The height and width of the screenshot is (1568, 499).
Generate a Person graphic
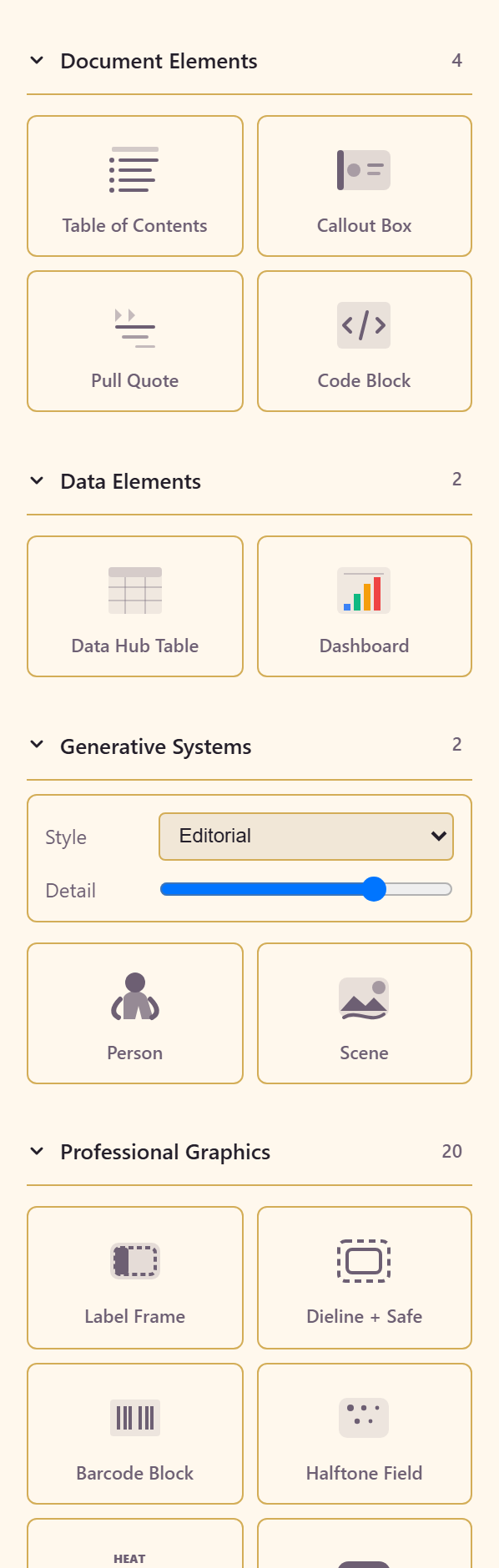pyautogui.click(x=135, y=1013)
